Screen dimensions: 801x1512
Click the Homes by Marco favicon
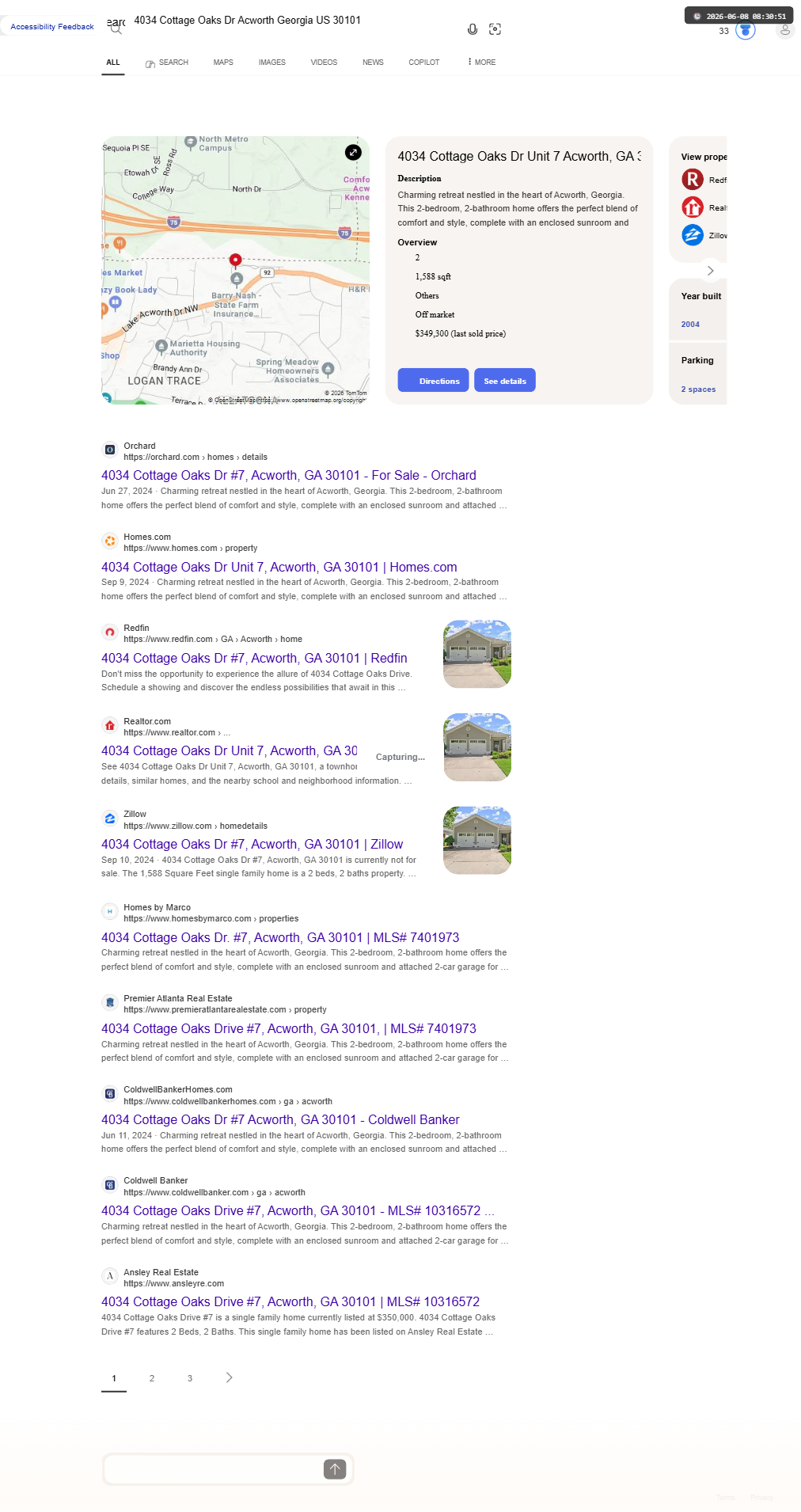pyautogui.click(x=110, y=911)
